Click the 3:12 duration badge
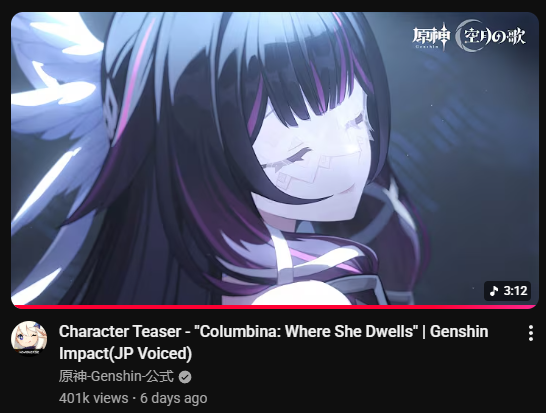 (x=507, y=291)
